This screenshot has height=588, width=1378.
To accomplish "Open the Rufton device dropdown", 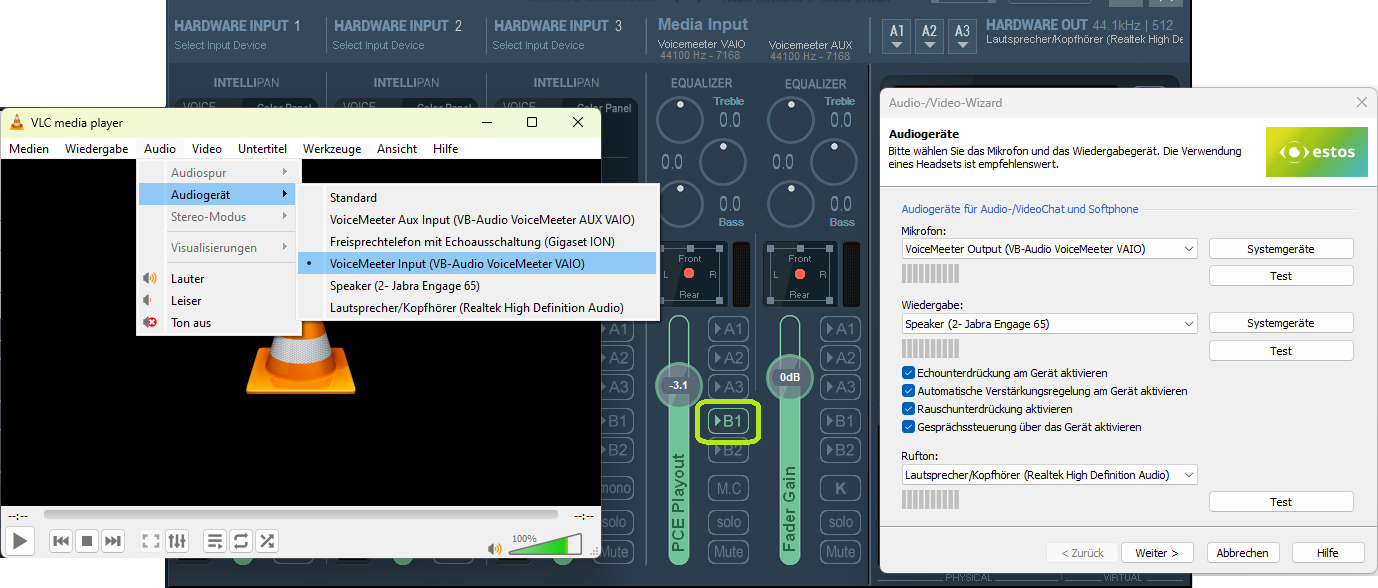I will coord(1048,475).
